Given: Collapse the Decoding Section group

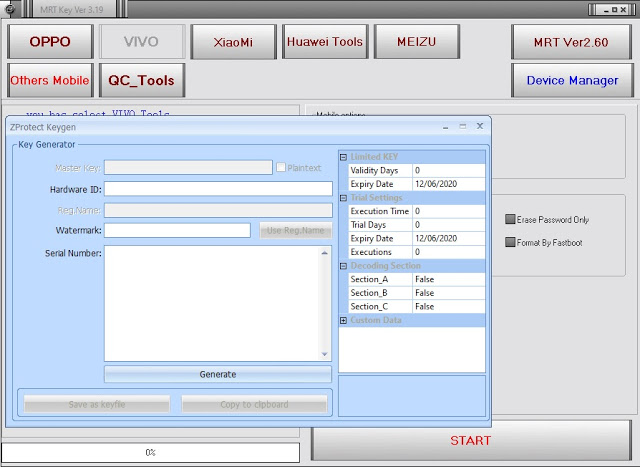Looking at the screenshot, I should click(343, 266).
